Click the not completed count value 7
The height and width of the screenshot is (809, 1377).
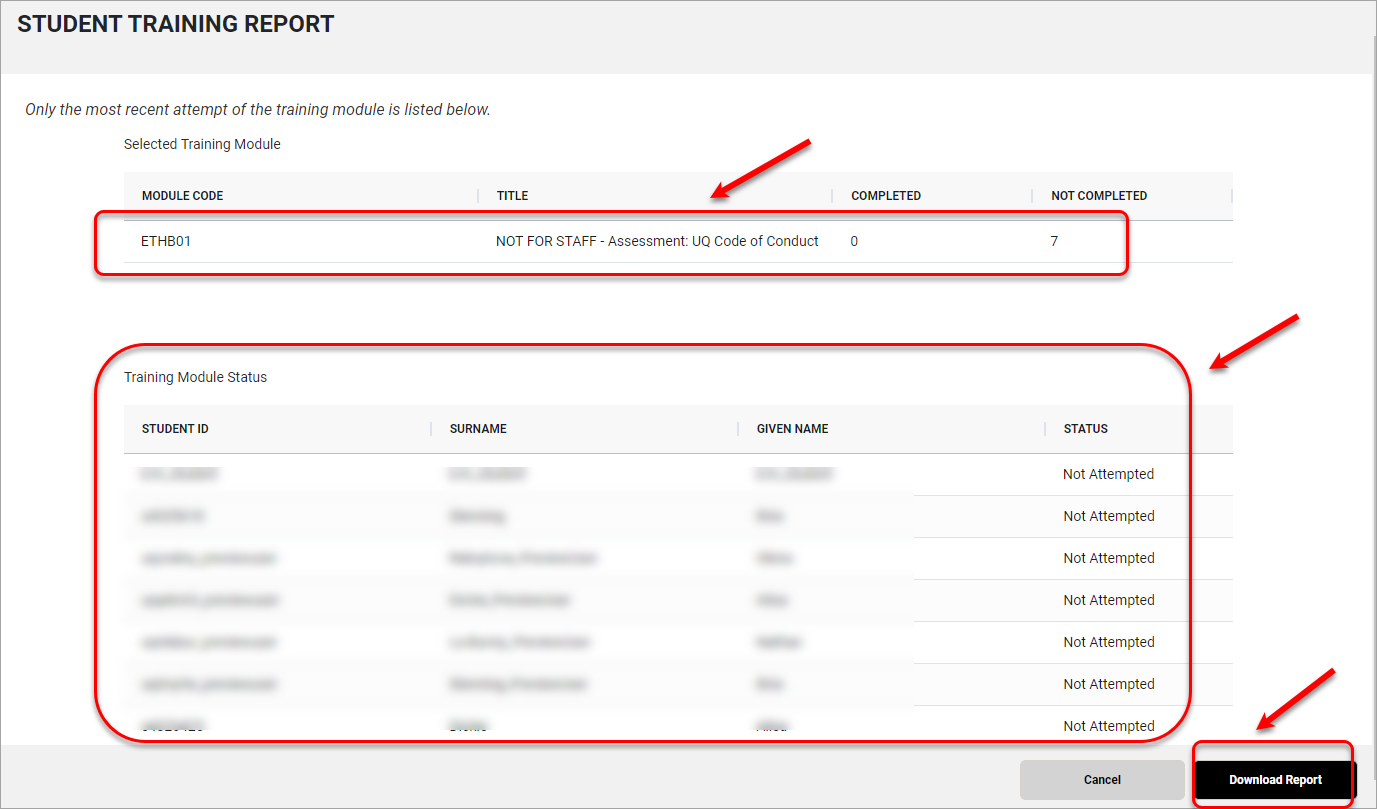pos(1054,241)
